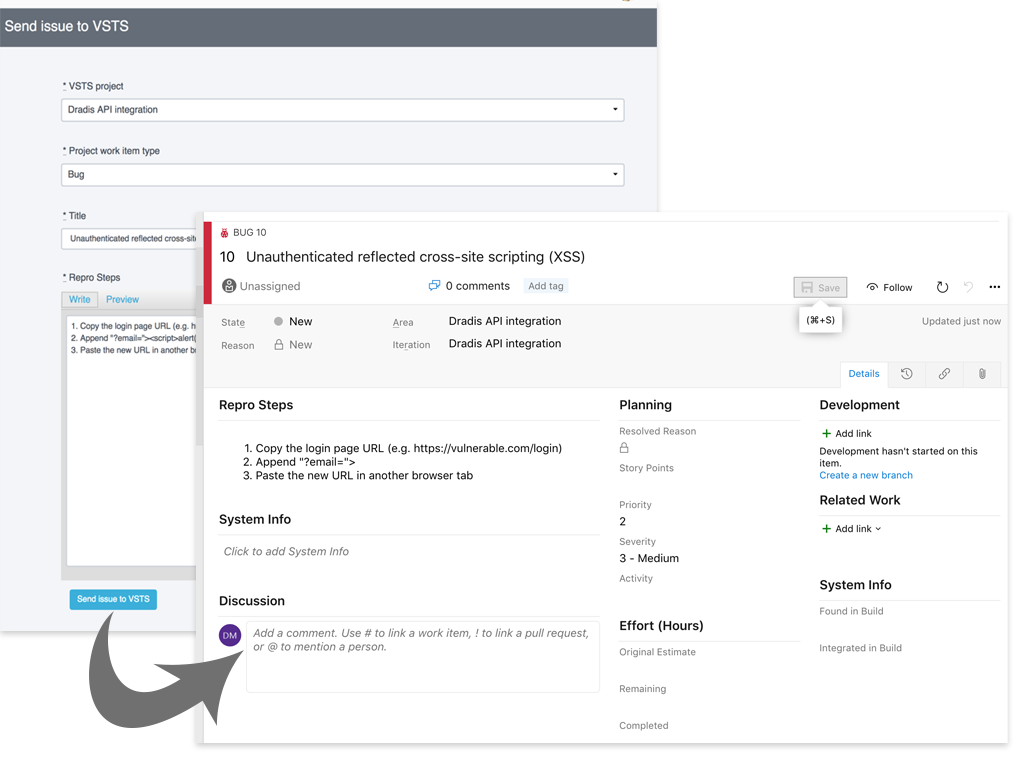1024x768 pixels.
Task: Click the Title input field in Send issue form
Action: click(130, 238)
